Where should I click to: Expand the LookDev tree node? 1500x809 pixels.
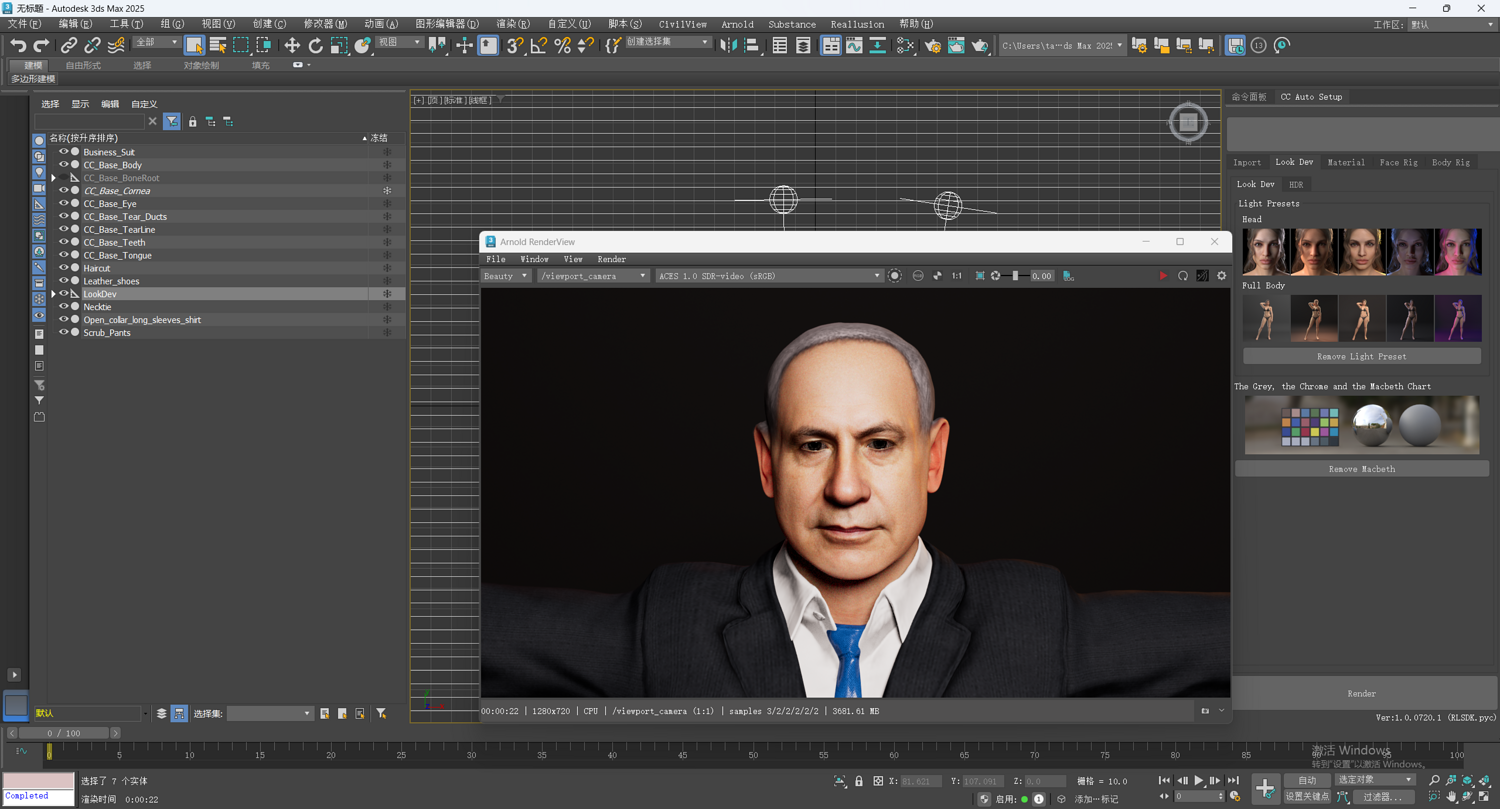(53, 294)
